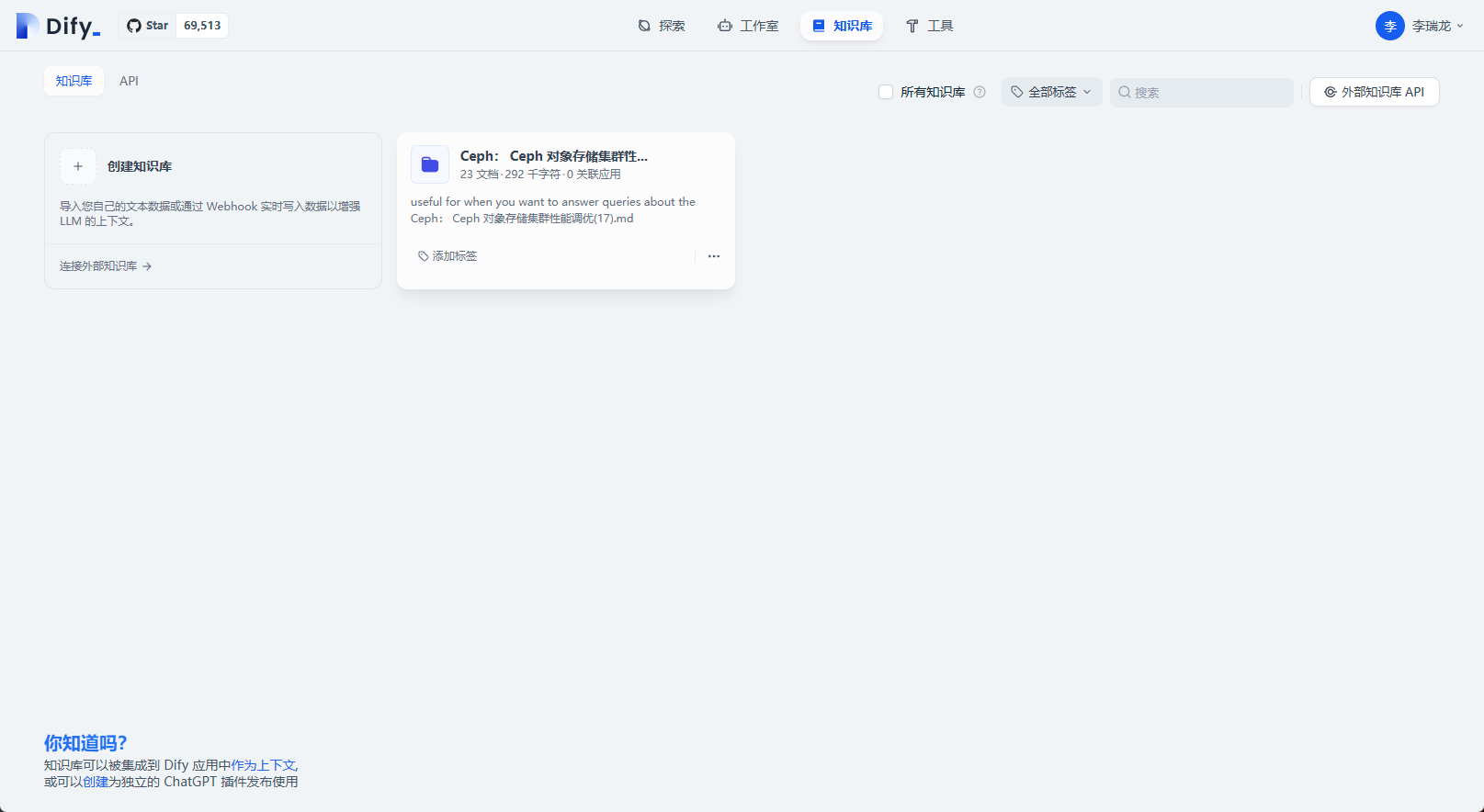
Task: Select the 知识库 tab in the top nav
Action: [x=842, y=26]
